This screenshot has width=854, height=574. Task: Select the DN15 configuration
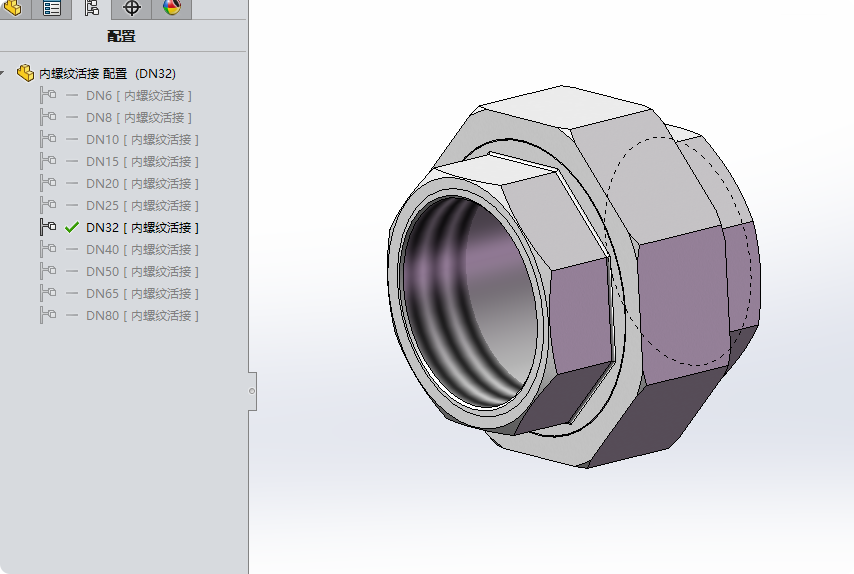(x=142, y=162)
